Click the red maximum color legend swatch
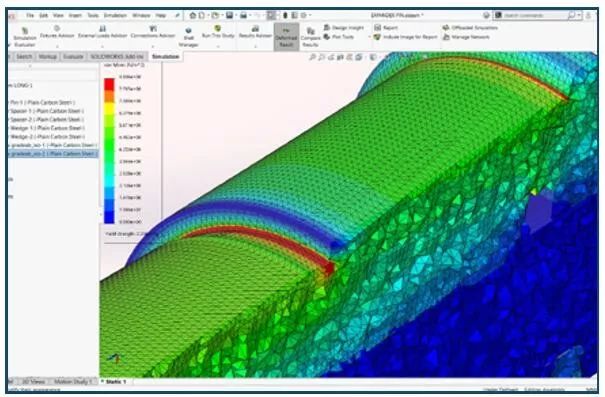 [x=109, y=84]
